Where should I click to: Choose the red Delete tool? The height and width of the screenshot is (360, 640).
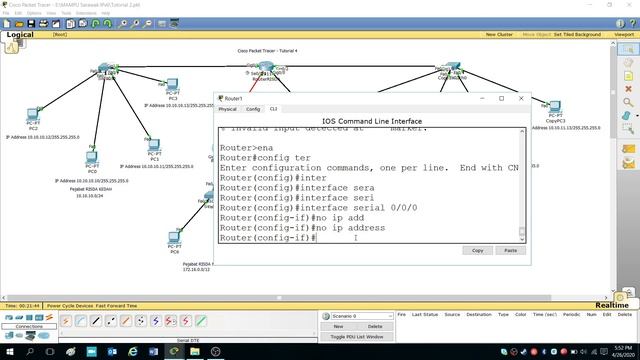pos(628,89)
